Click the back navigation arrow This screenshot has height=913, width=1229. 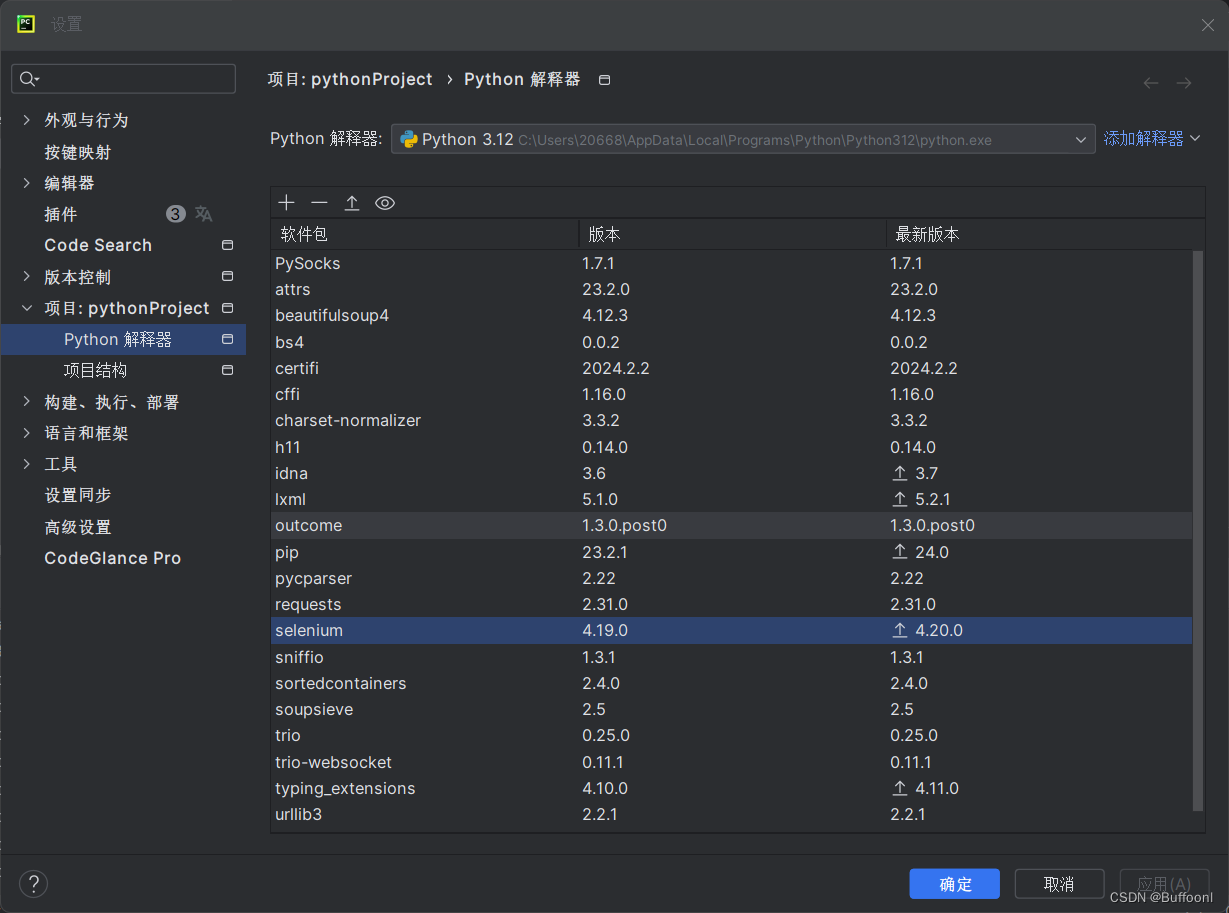click(x=1151, y=83)
